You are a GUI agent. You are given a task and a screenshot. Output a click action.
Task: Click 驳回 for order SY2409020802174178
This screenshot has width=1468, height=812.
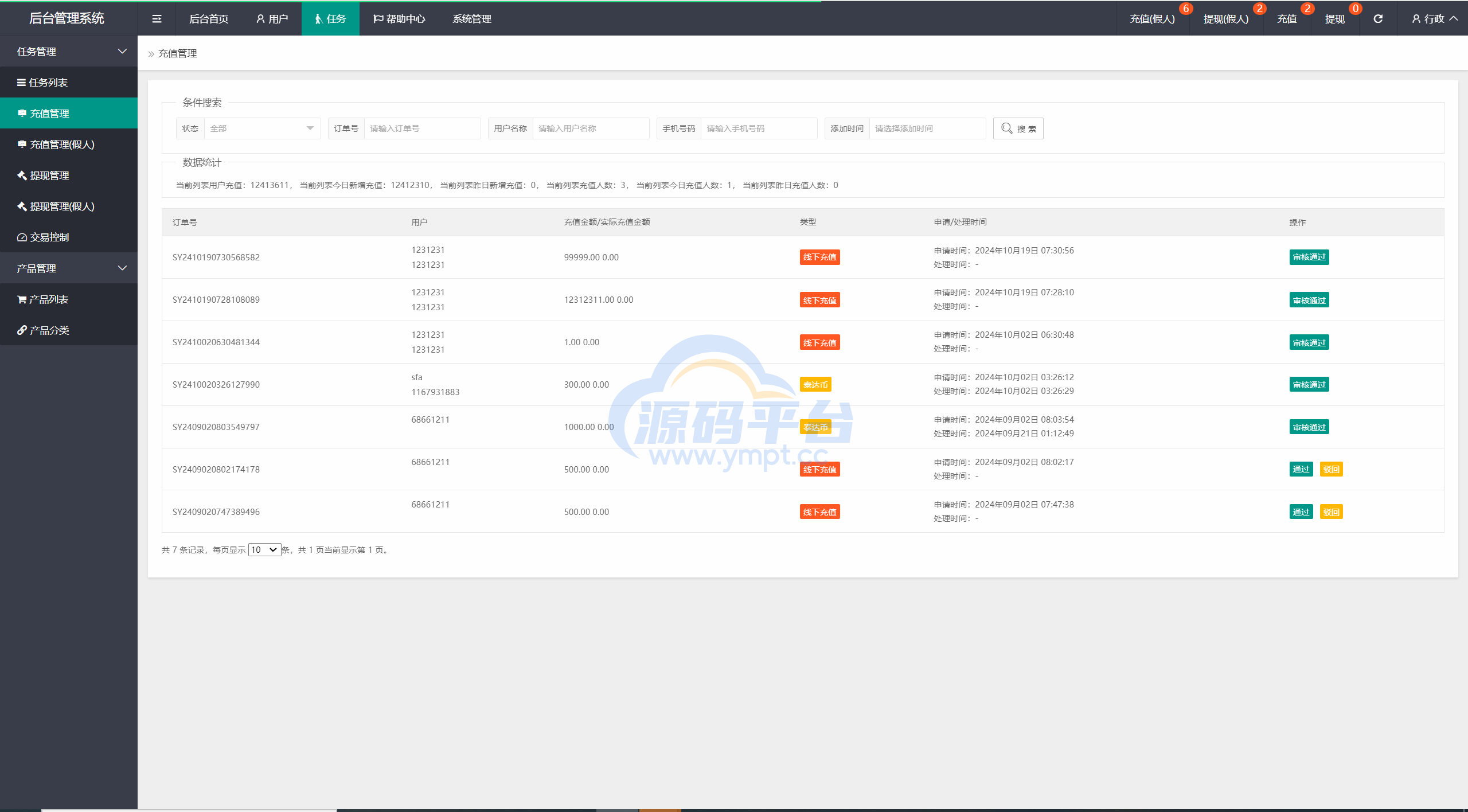[1331, 469]
